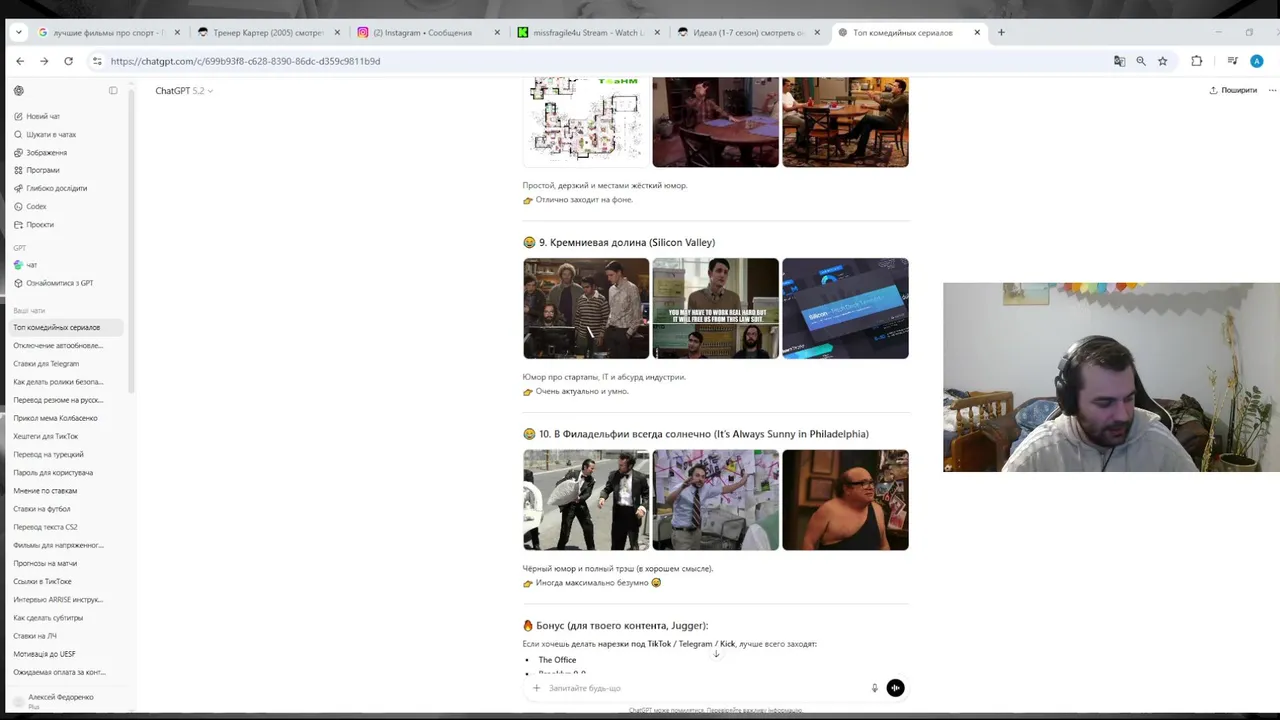Open the browser zoom magnifier icon

coord(1141,61)
